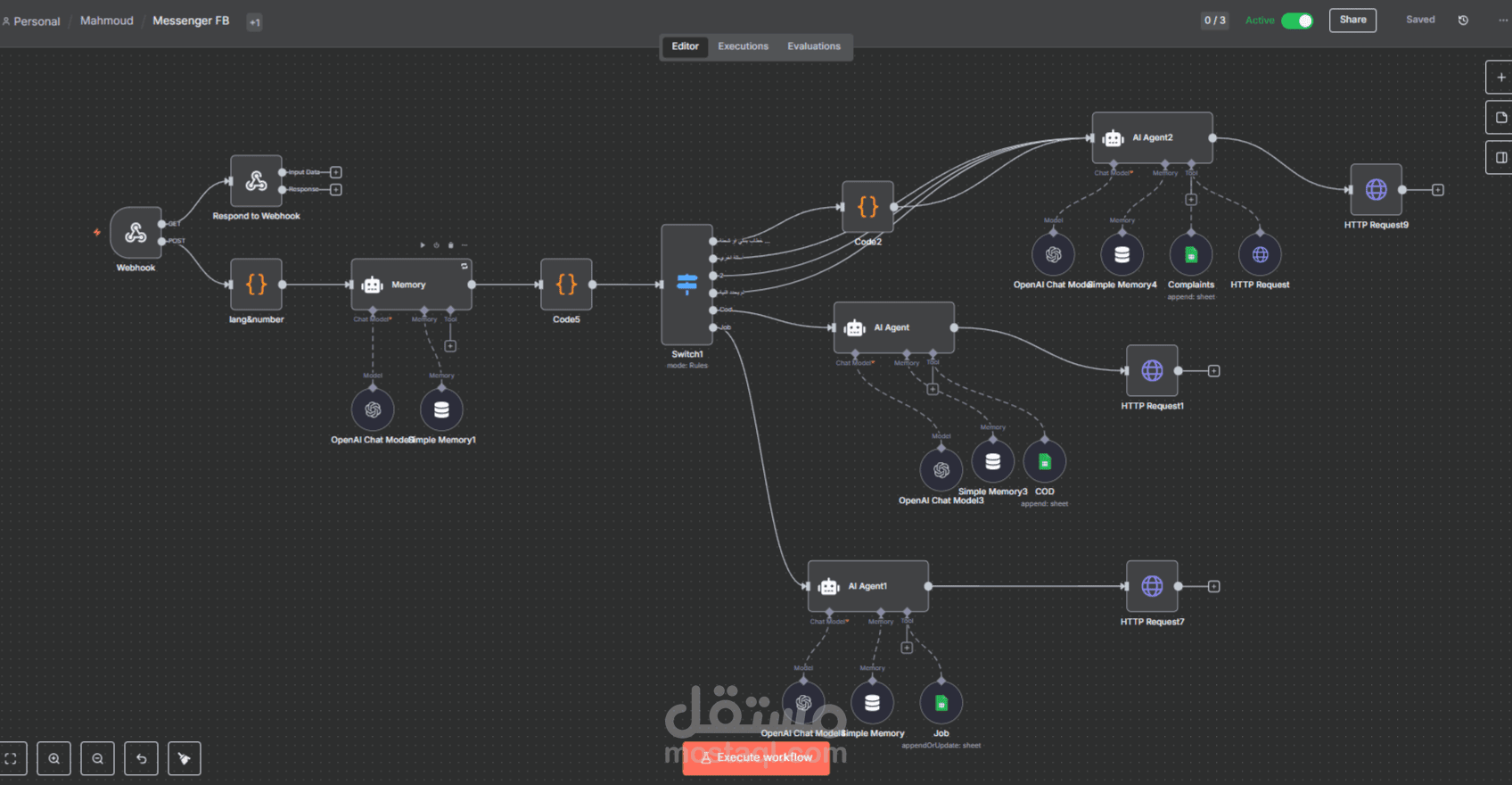Open the add-node plus panel button
The height and width of the screenshot is (785, 1512).
click(1500, 78)
